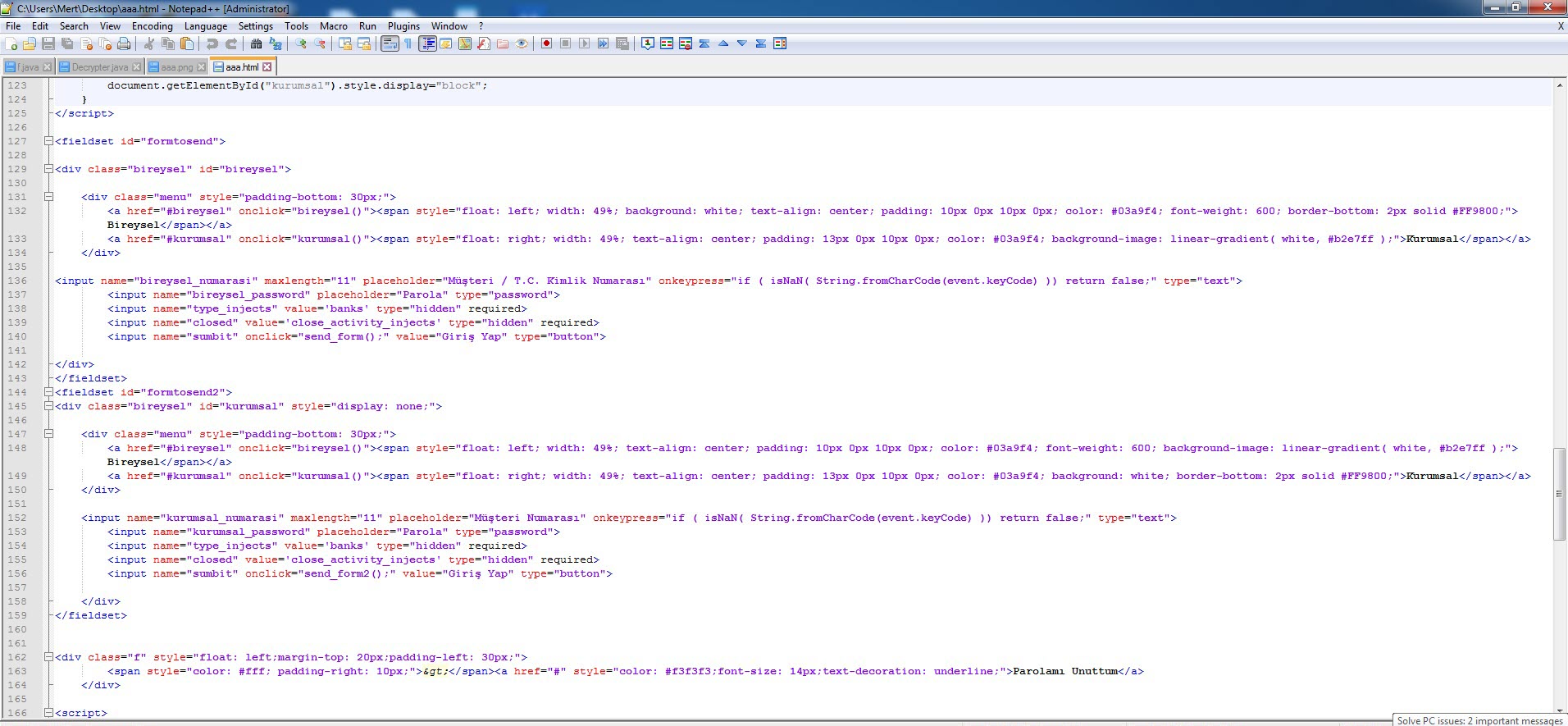Image resolution: width=1568 pixels, height=726 pixels.
Task: Collapse fold marker at line 129
Action: click(x=48, y=169)
